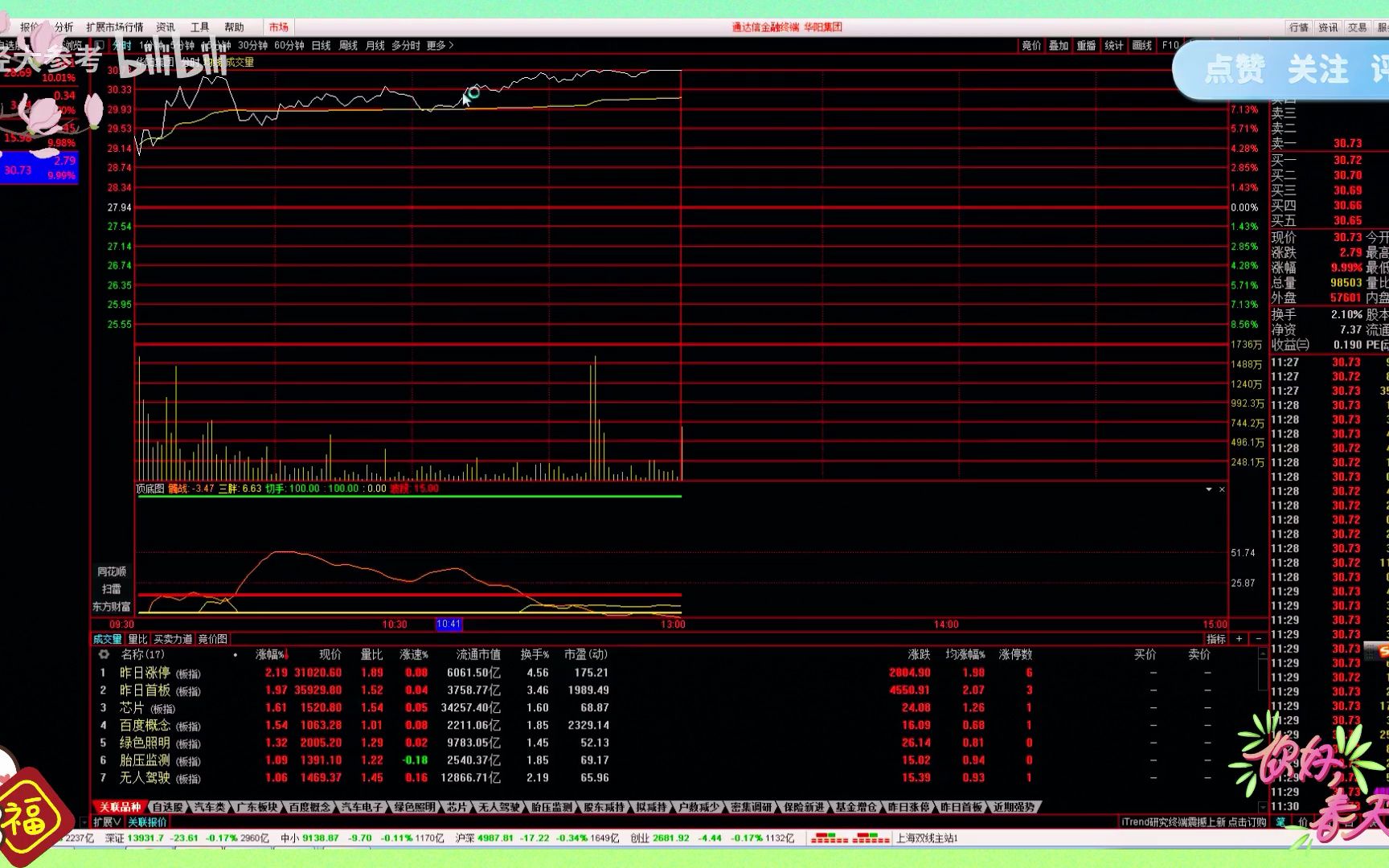
Task: Expand the 扩展 dropdown at bottom left
Action: [x=106, y=822]
